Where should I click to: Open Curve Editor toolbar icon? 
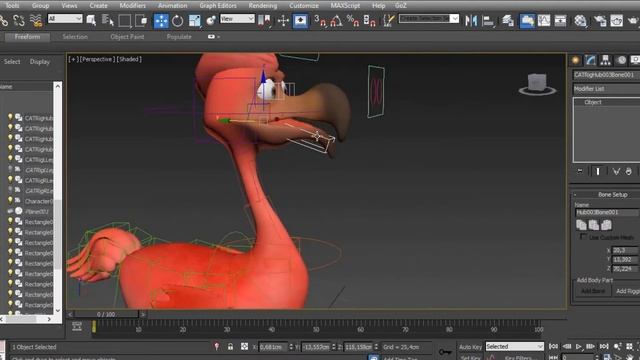pos(544,20)
